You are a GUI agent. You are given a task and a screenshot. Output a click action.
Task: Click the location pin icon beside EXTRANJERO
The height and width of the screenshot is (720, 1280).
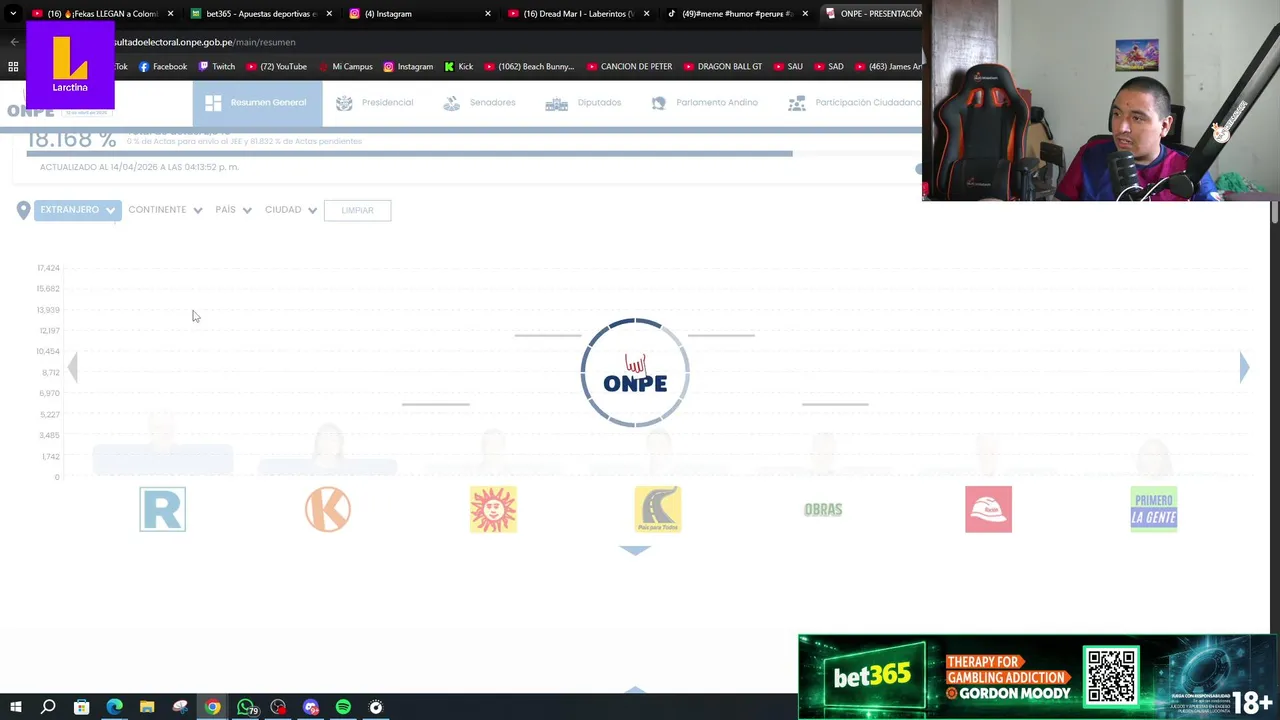(23, 210)
